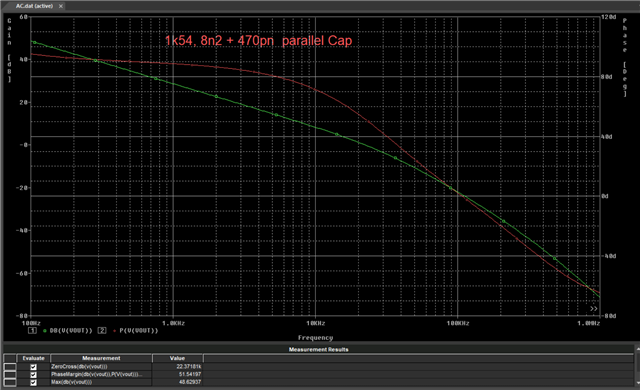Click the Measurement column header
Viewport: 640px width, 390px height.
[x=101, y=358]
